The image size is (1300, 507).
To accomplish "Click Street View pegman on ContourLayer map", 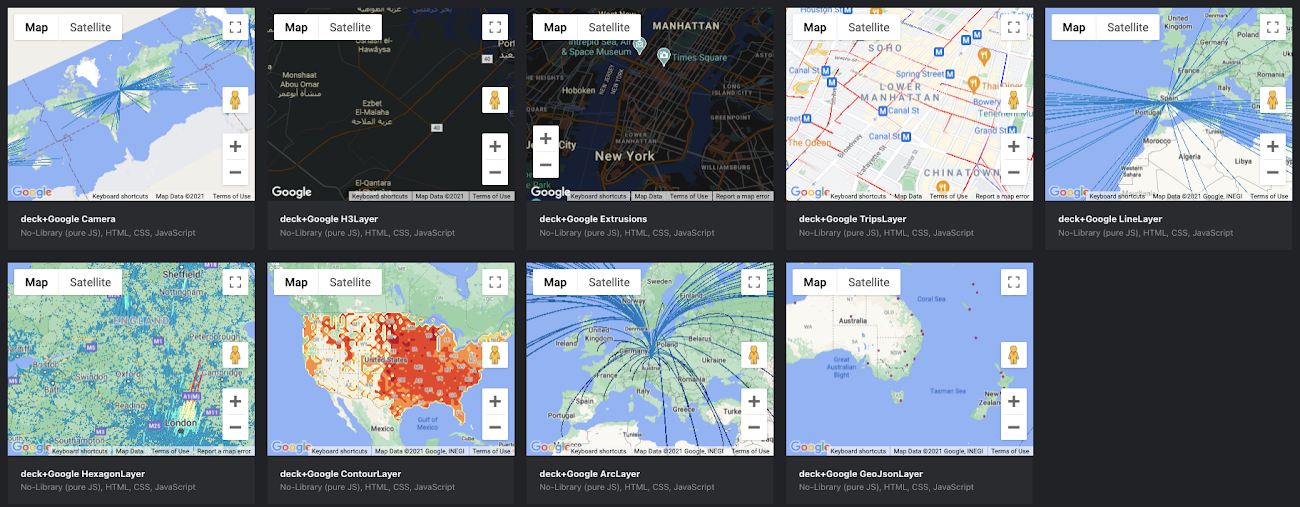I will pos(495,355).
